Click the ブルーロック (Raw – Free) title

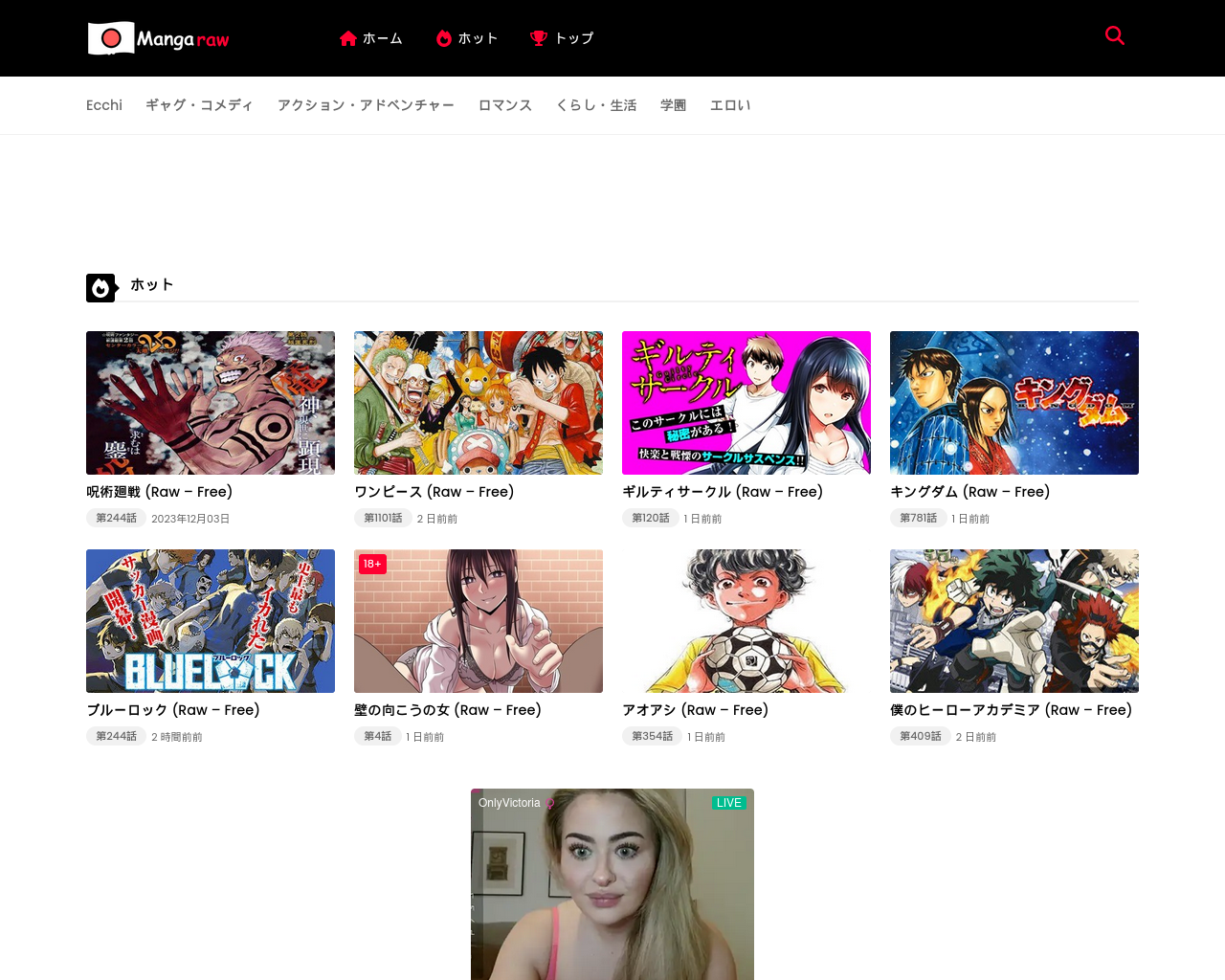(x=173, y=710)
